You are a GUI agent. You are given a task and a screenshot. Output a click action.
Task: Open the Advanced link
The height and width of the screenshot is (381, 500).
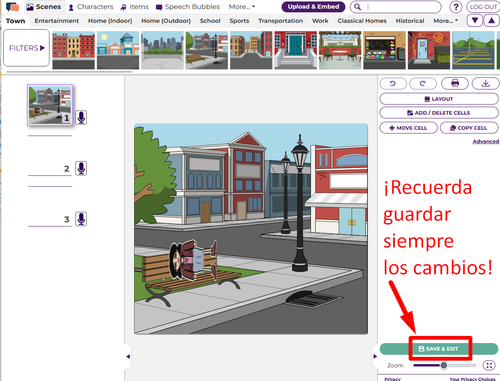tap(486, 141)
